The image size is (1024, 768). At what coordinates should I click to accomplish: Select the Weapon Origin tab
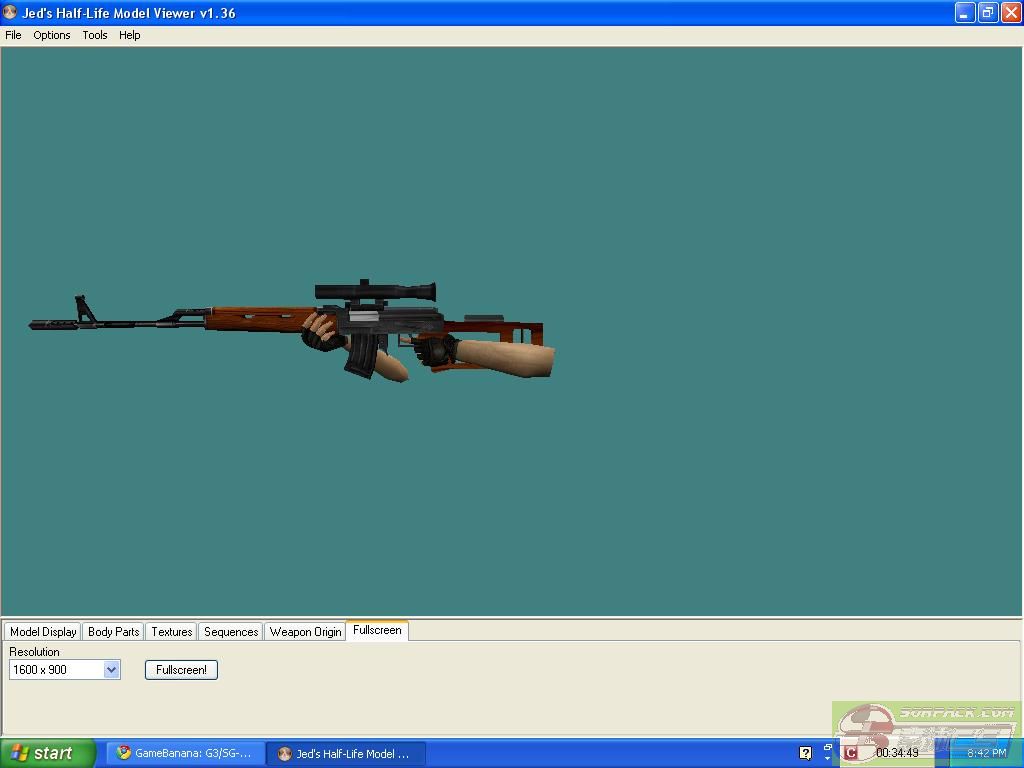pos(306,632)
